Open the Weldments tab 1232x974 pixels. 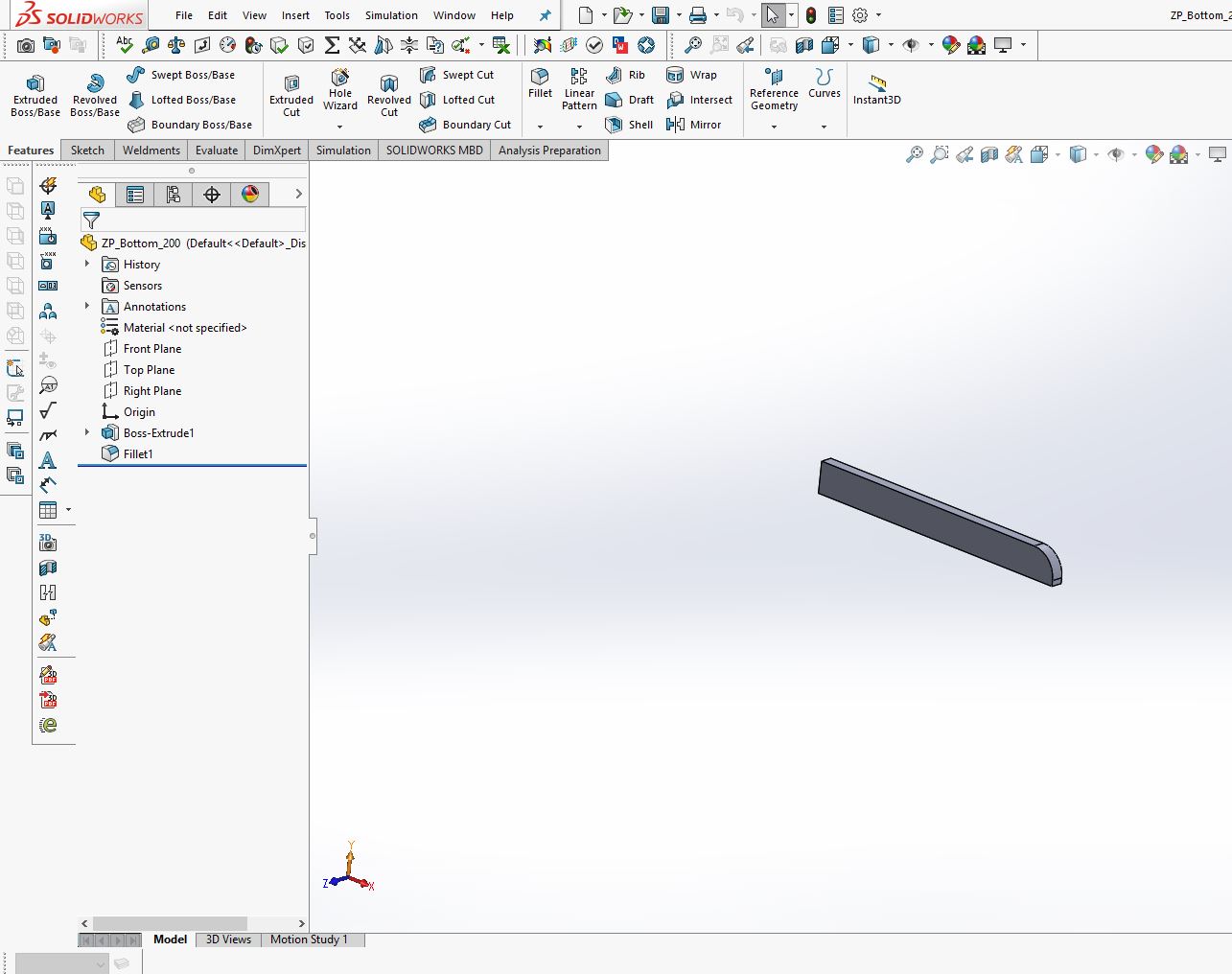click(x=151, y=151)
